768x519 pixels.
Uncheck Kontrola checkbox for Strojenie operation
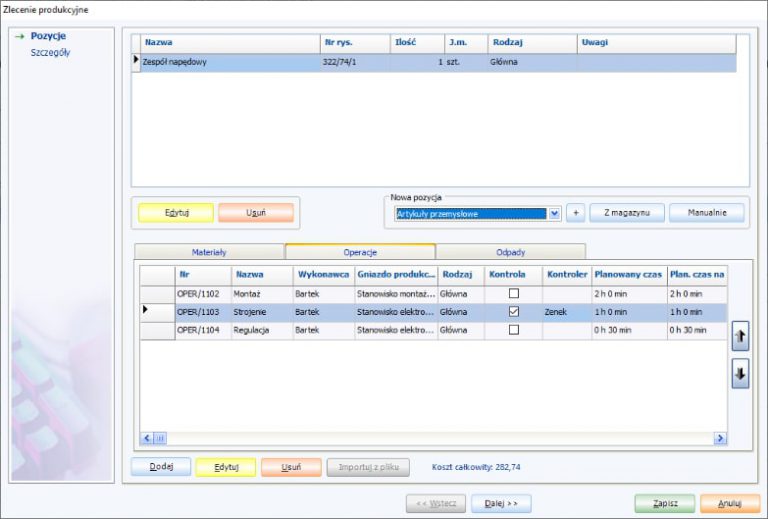pyautogui.click(x=514, y=312)
